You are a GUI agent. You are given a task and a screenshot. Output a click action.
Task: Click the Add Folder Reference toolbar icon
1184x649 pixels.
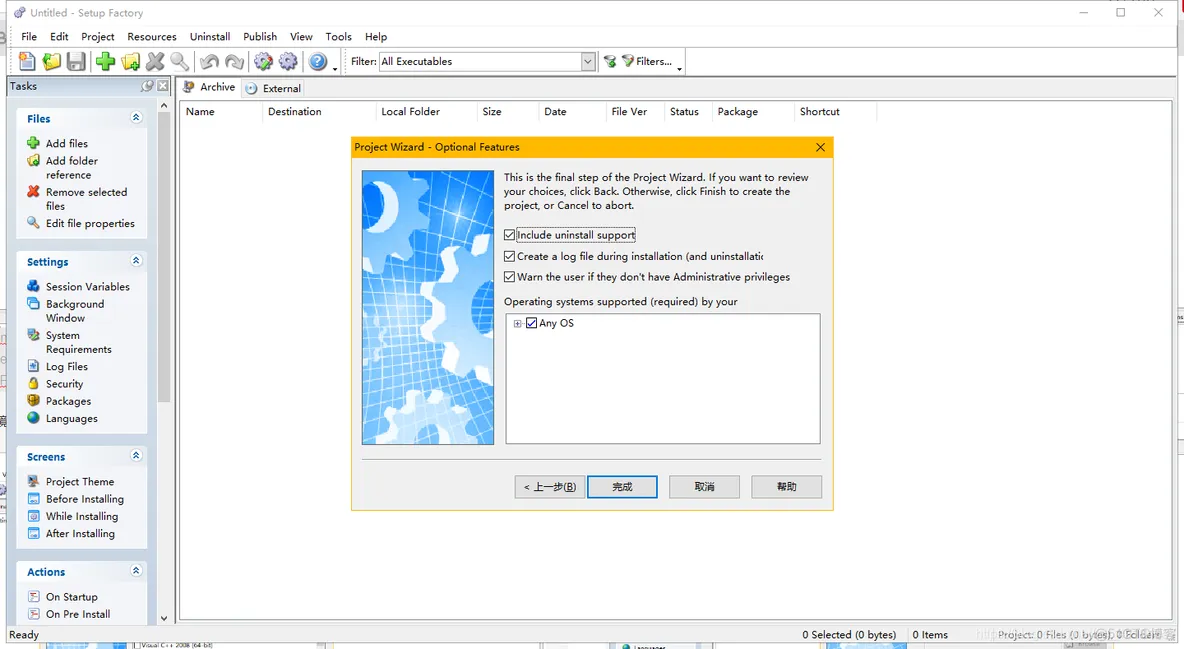131,62
